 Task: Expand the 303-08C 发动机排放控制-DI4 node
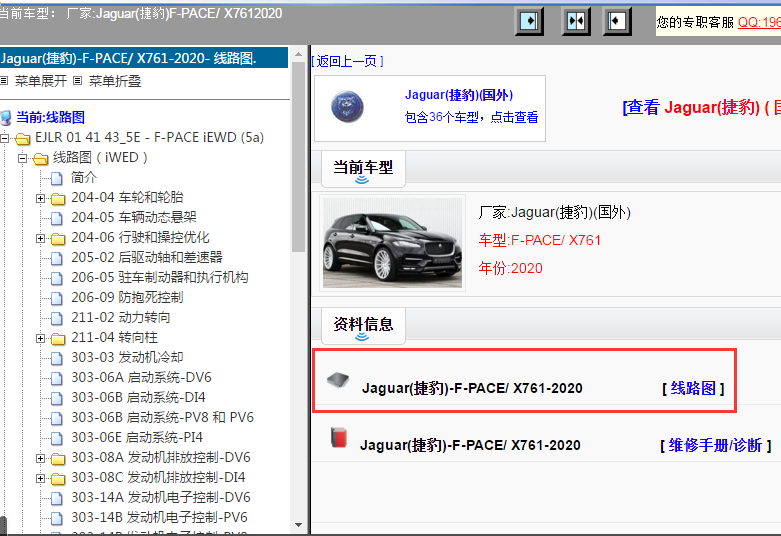coord(40,478)
